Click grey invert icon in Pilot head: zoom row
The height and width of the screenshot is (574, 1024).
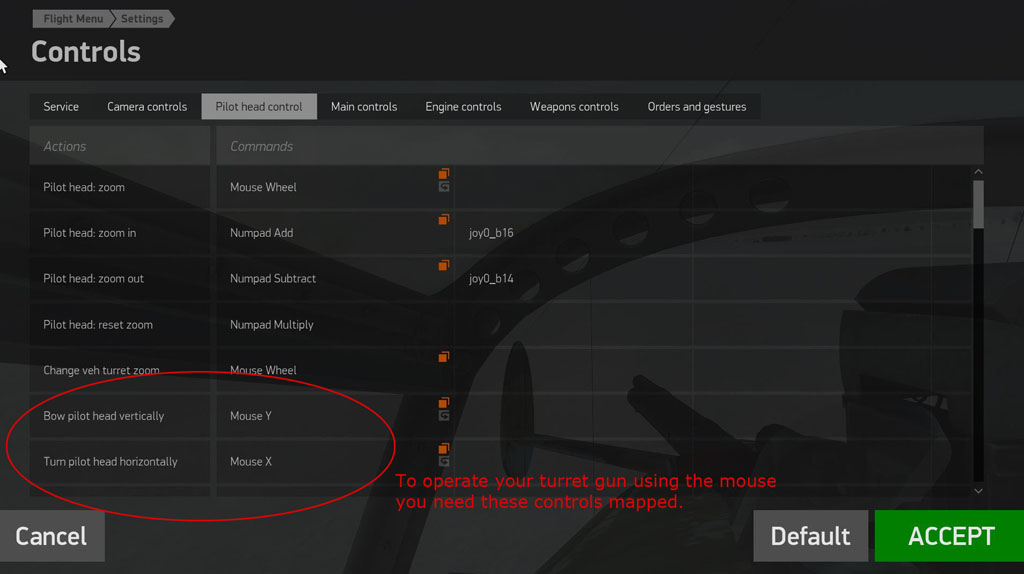coord(443,187)
